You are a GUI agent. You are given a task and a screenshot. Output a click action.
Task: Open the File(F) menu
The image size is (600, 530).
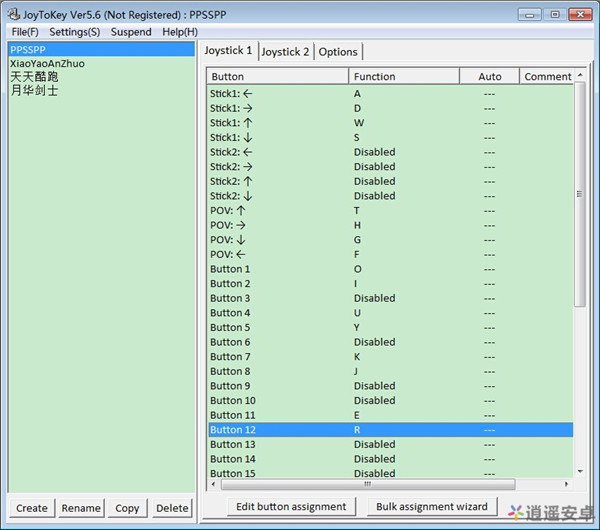[25, 32]
